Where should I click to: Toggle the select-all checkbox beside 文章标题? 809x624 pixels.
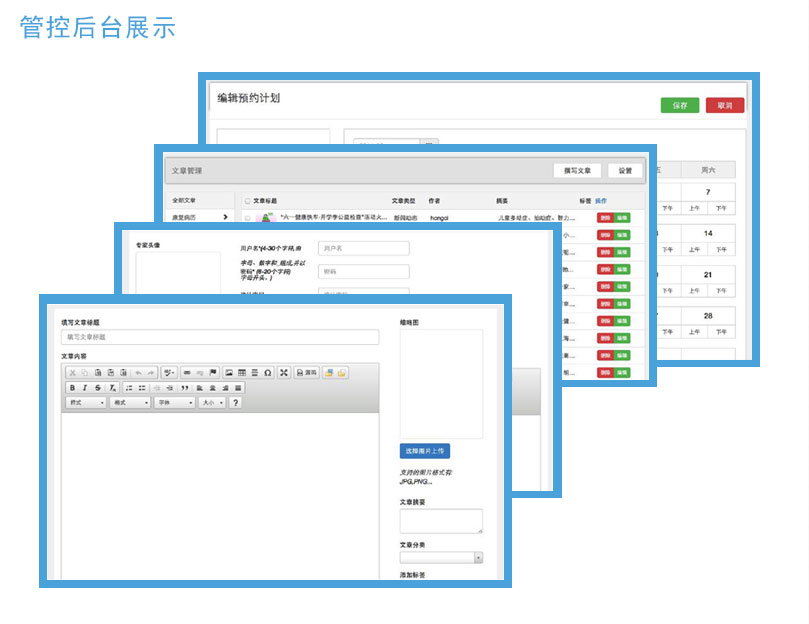(x=248, y=201)
